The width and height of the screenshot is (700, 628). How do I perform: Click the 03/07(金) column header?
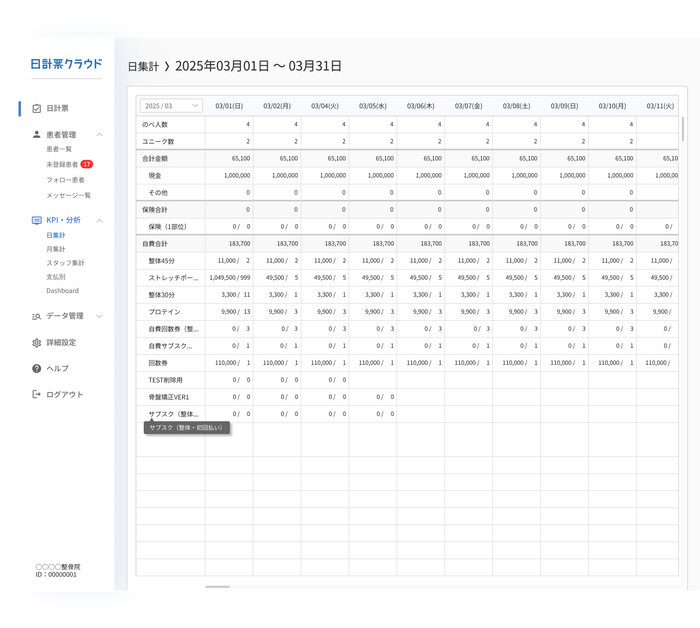[468, 106]
